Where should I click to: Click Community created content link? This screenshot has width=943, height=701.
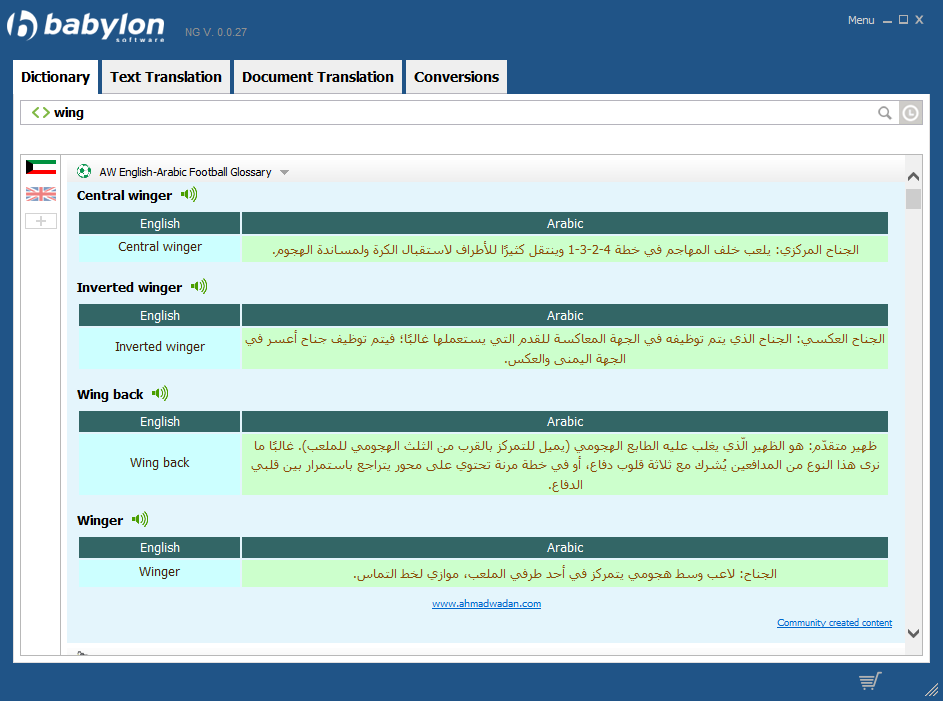click(x=834, y=623)
